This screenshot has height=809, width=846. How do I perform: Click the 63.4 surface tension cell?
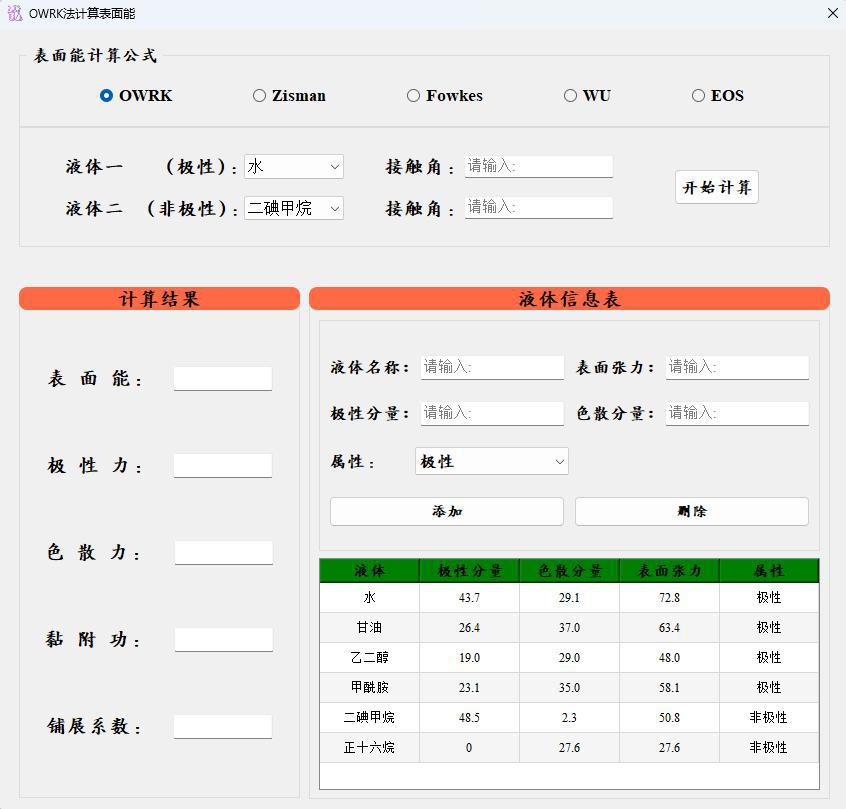click(x=669, y=628)
